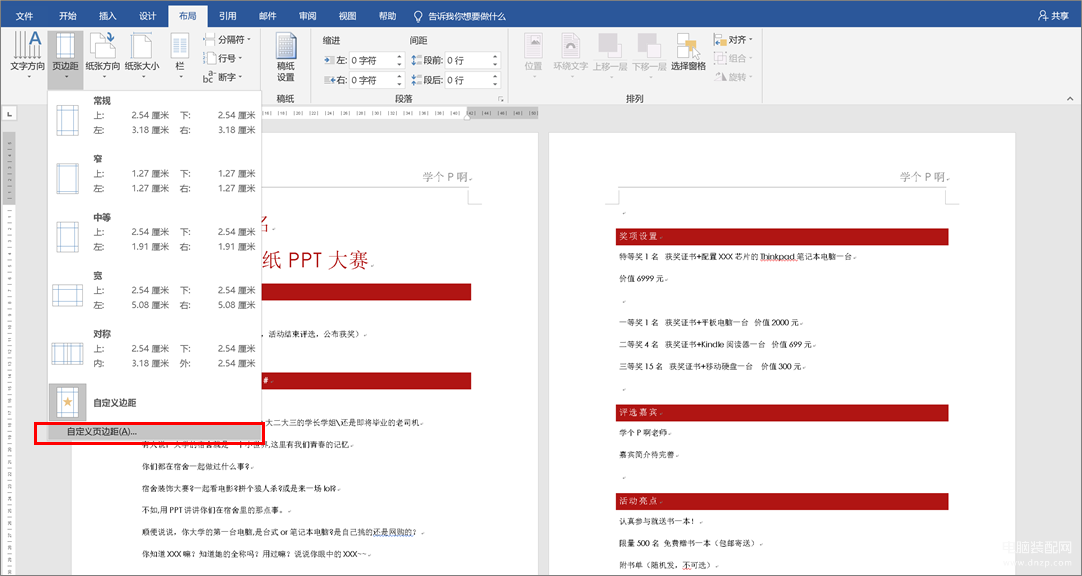Open the 纸张大小 paper size menu
This screenshot has height=576, width=1082.
pyautogui.click(x=141, y=57)
